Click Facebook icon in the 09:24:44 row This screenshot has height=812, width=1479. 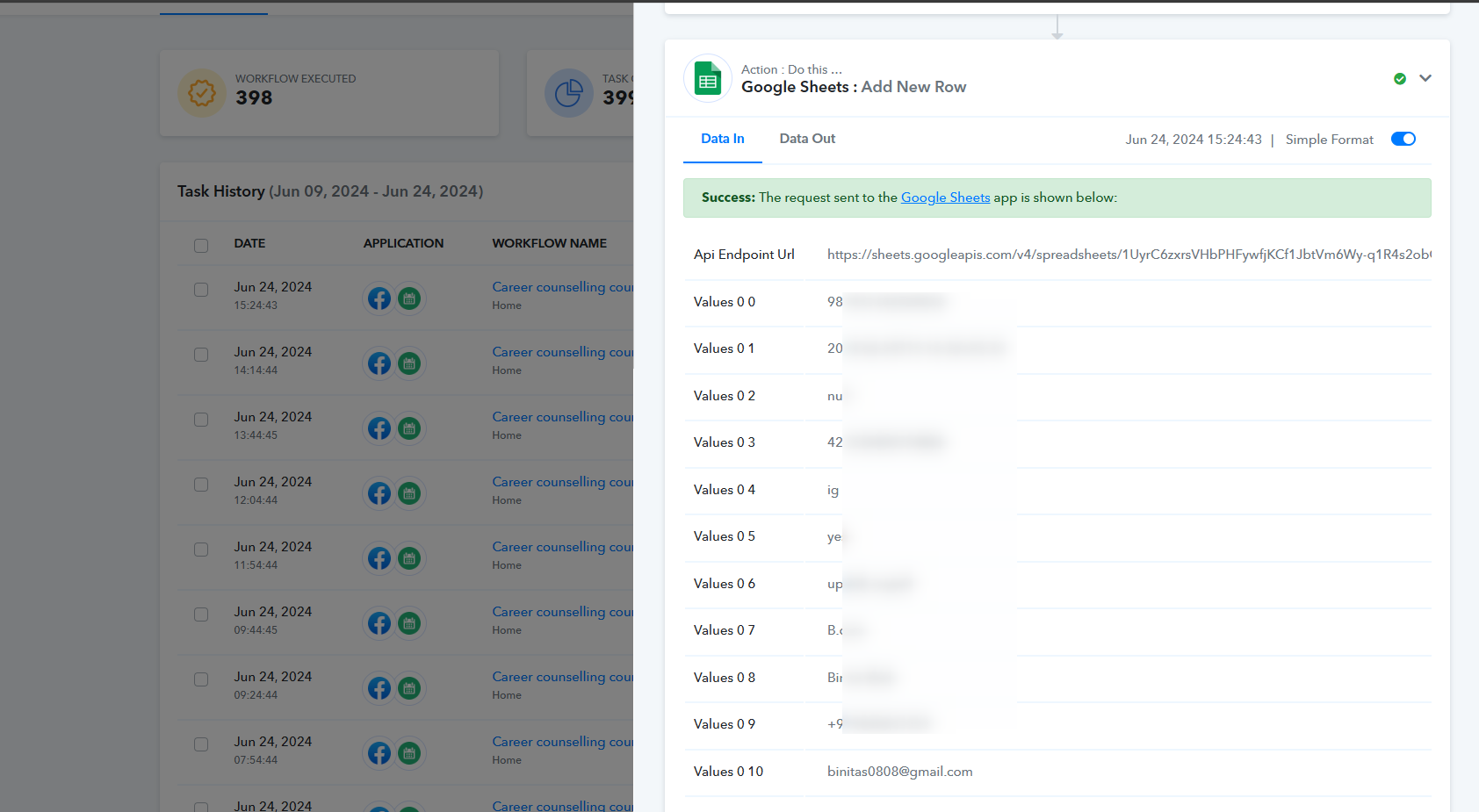(379, 688)
